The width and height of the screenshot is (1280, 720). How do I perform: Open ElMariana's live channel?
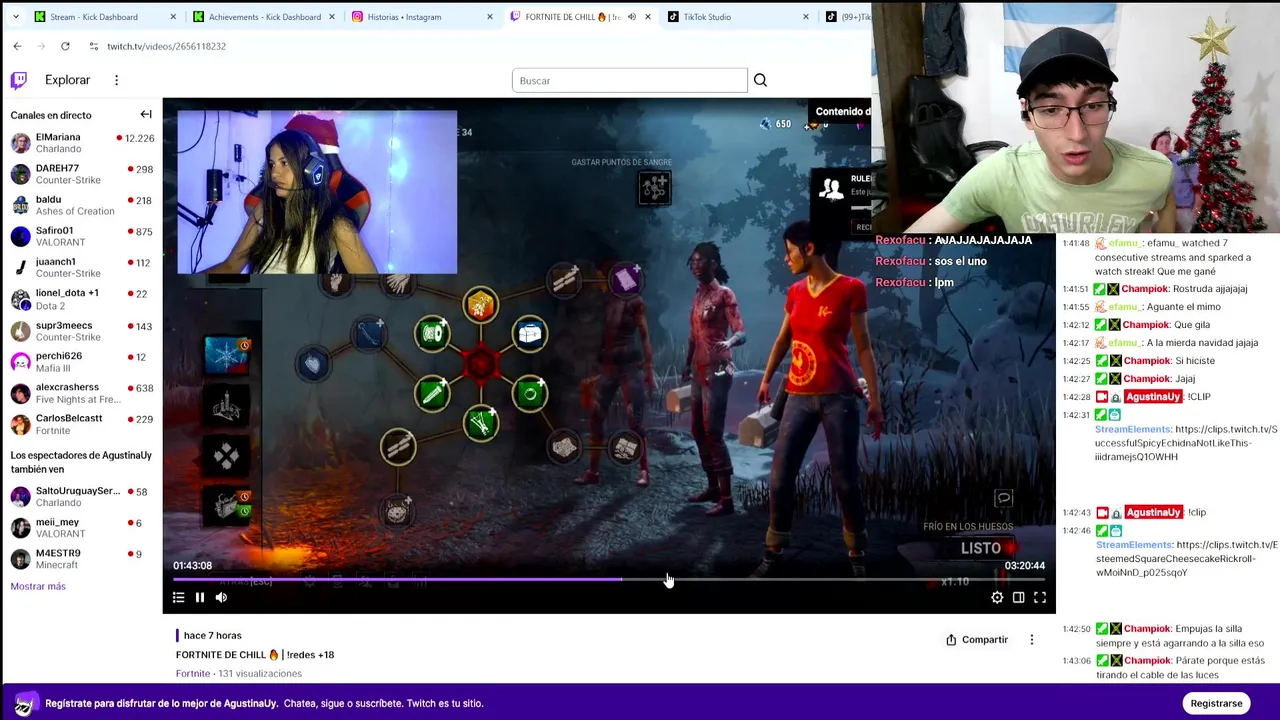(x=81, y=143)
